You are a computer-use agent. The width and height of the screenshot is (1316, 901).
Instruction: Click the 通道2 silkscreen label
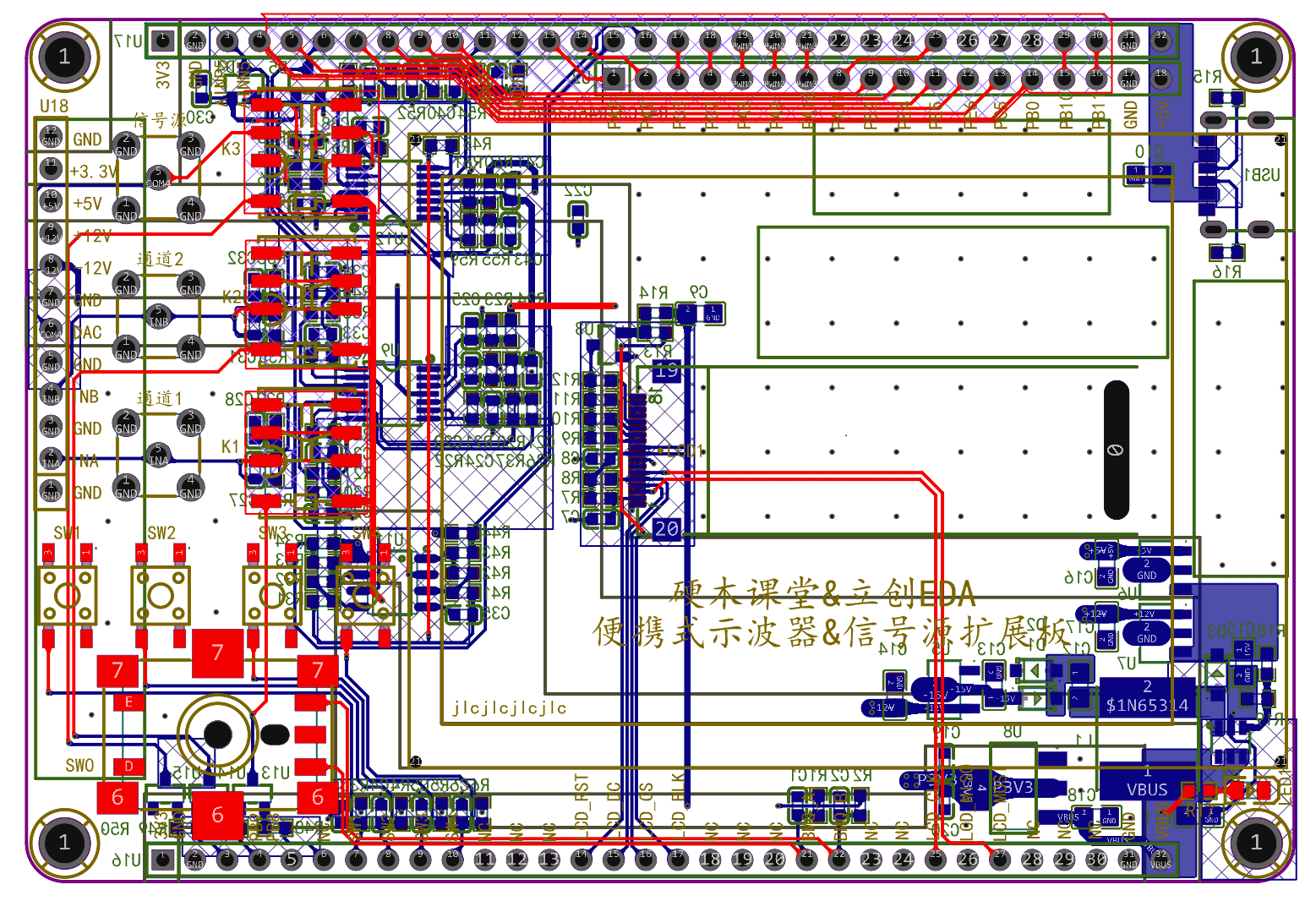pos(161,259)
